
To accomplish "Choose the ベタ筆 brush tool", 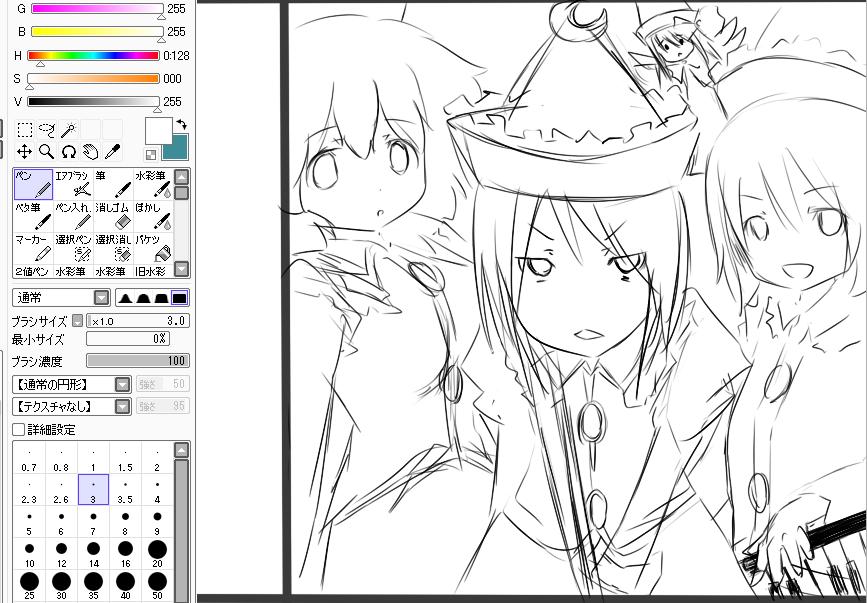I will pos(33,217).
